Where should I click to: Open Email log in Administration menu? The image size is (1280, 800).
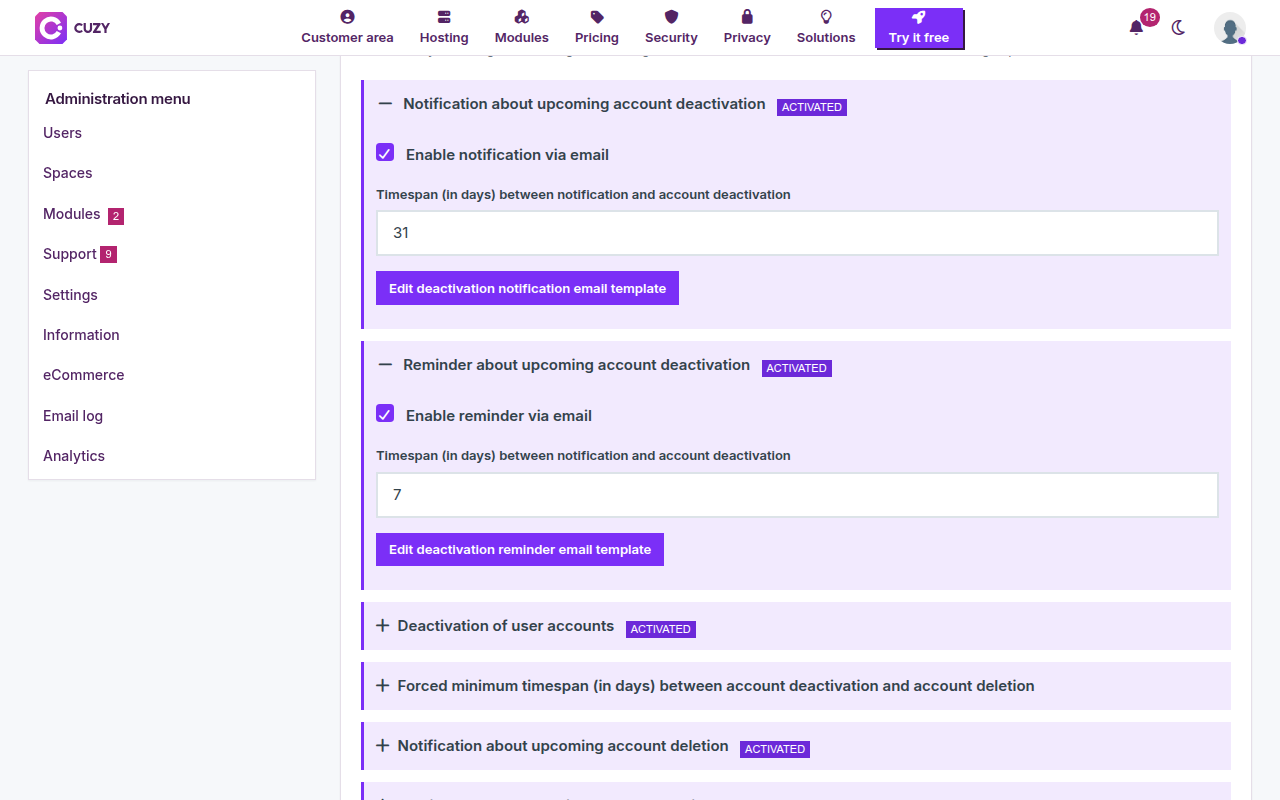pyautogui.click(x=73, y=416)
